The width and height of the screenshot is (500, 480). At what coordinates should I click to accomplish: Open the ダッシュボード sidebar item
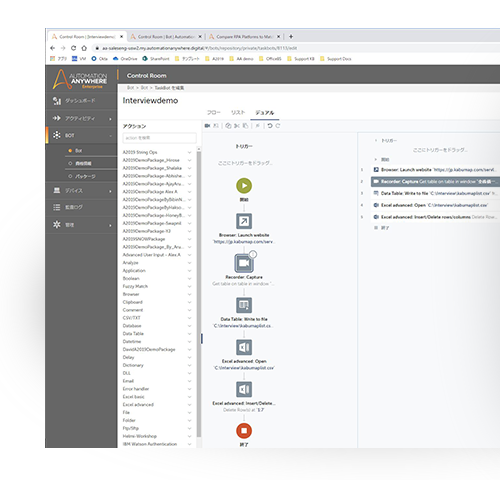[x=82, y=101]
